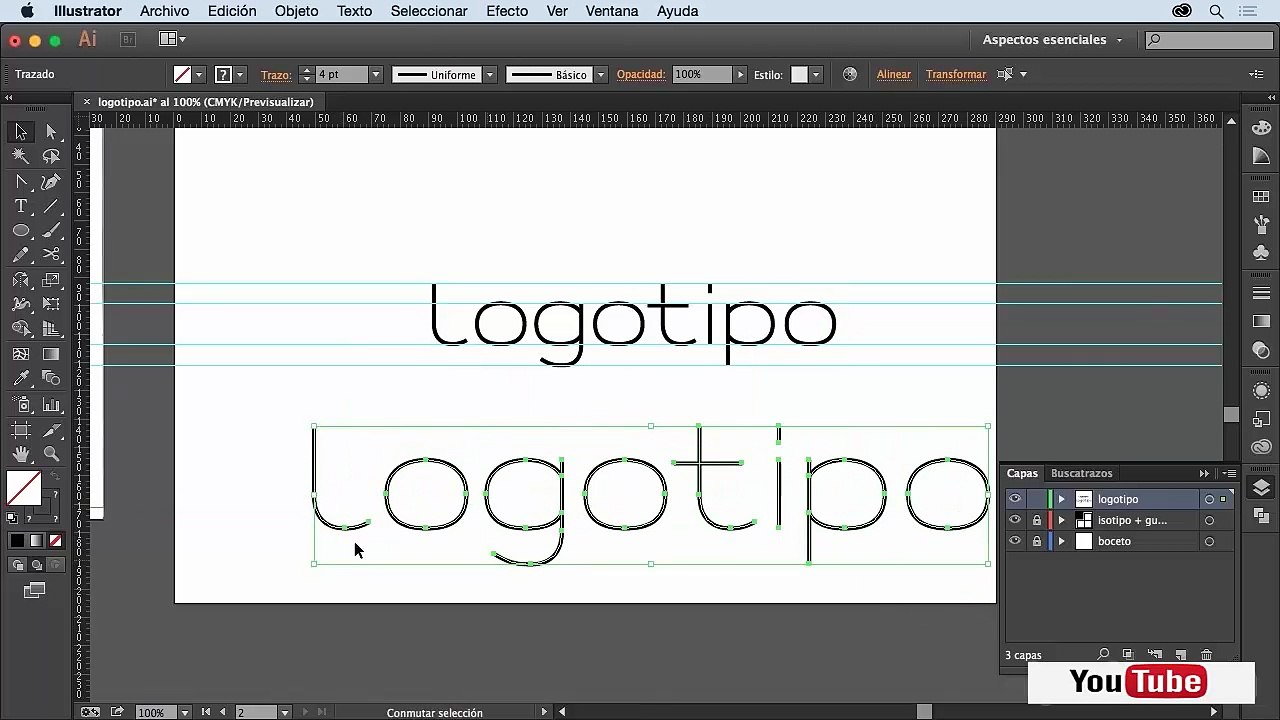
Task: Select the Paintbrush tool
Action: 51,230
